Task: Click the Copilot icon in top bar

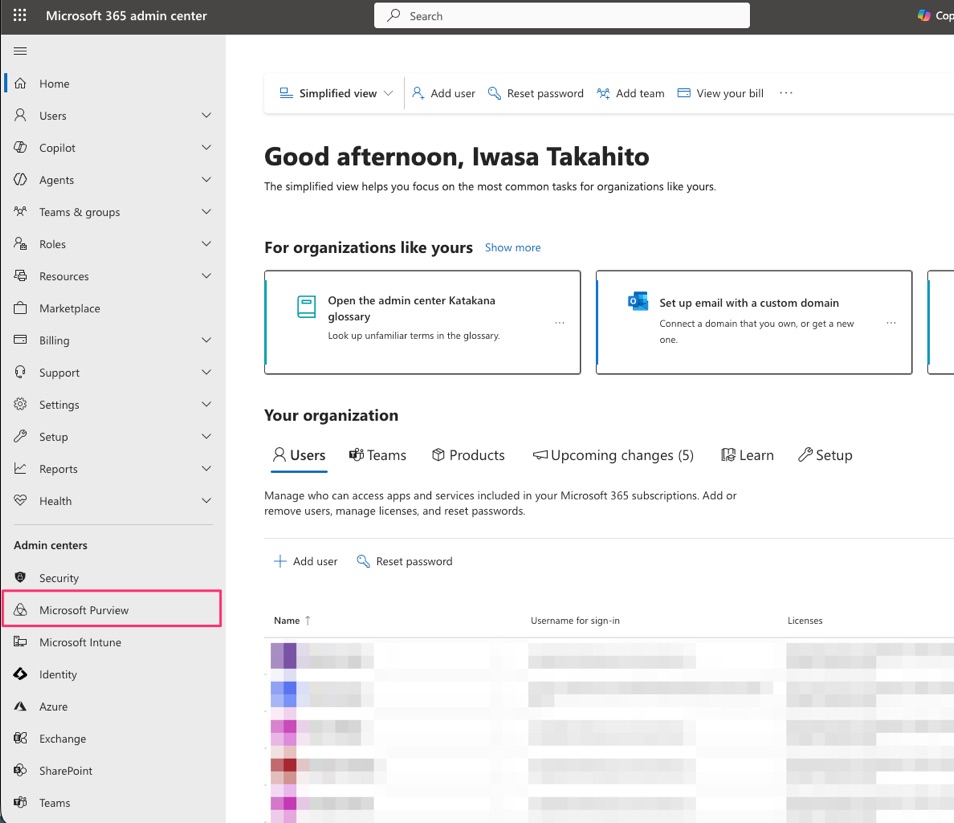Action: click(924, 16)
